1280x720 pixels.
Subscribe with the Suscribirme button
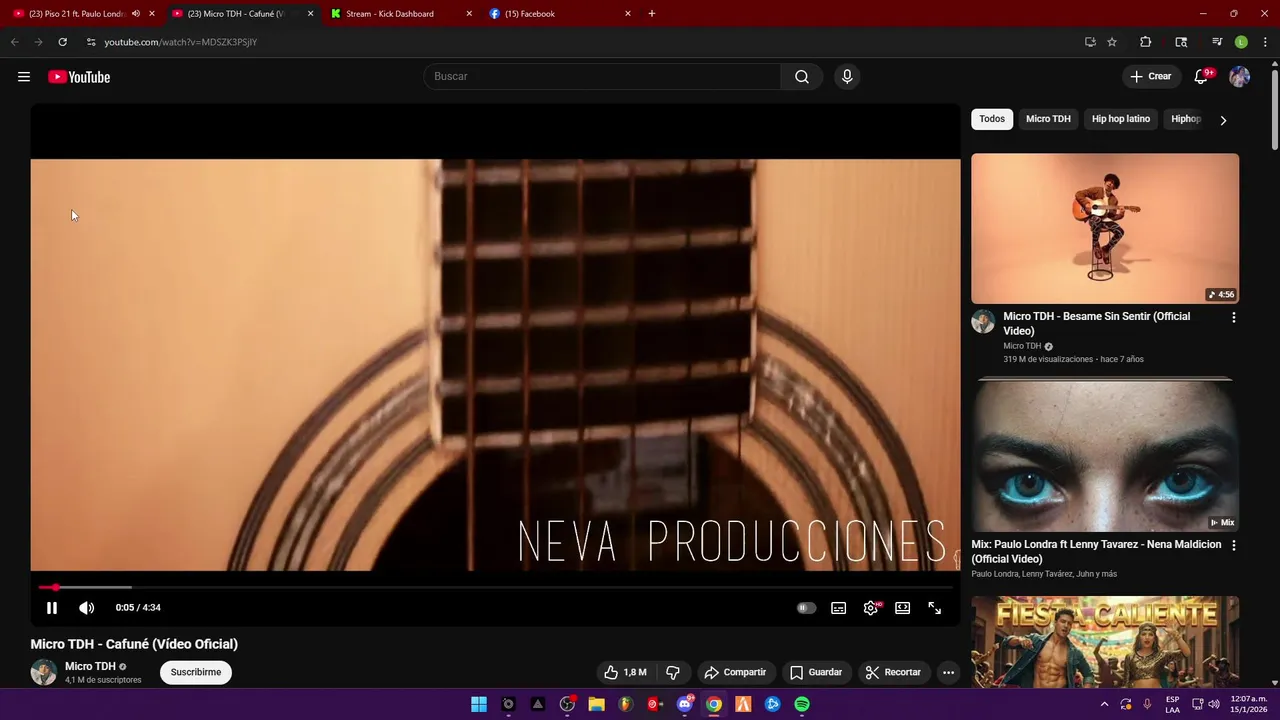(196, 672)
